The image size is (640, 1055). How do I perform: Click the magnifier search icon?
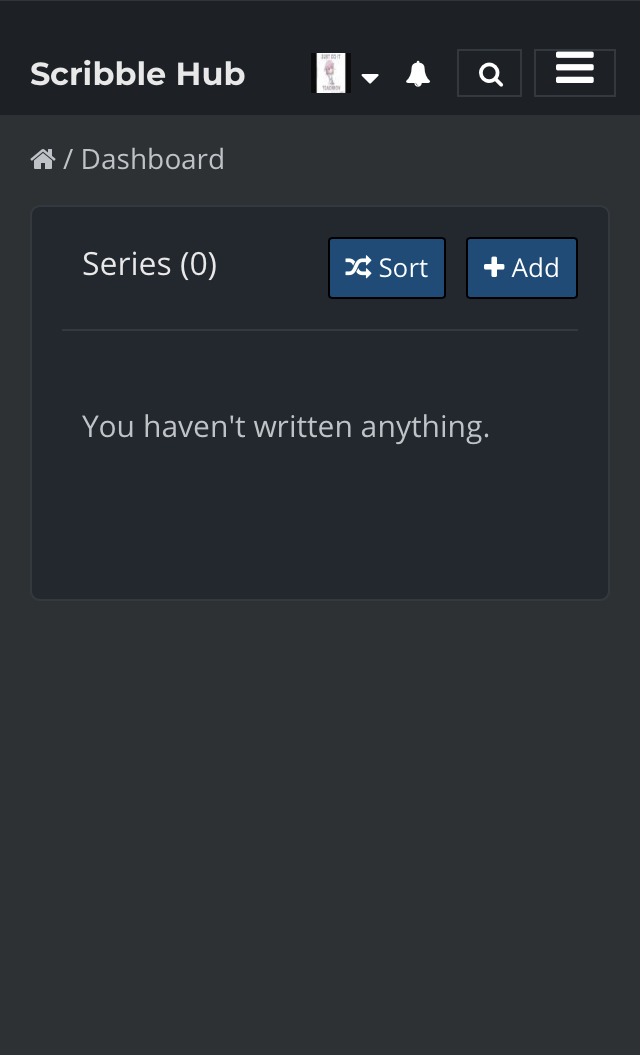[x=490, y=74]
